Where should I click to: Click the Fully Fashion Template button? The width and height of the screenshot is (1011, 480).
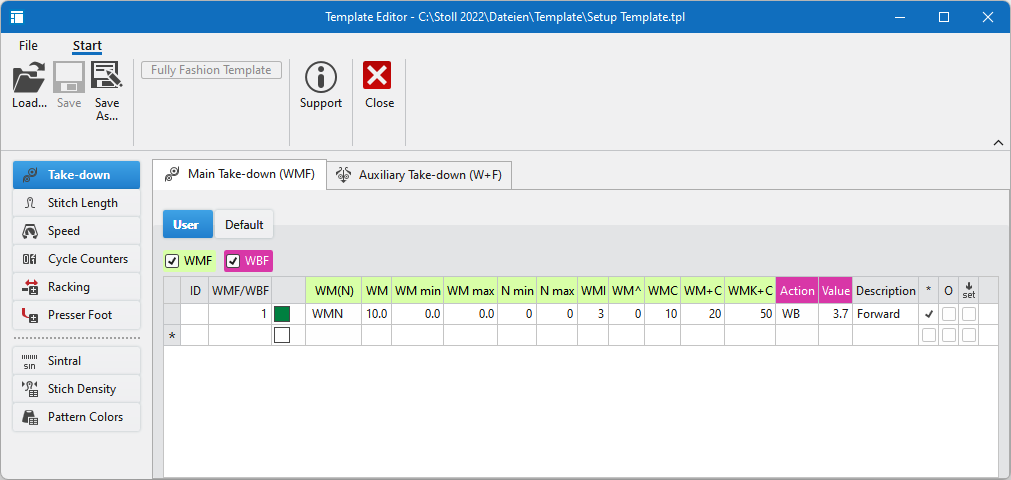[212, 70]
